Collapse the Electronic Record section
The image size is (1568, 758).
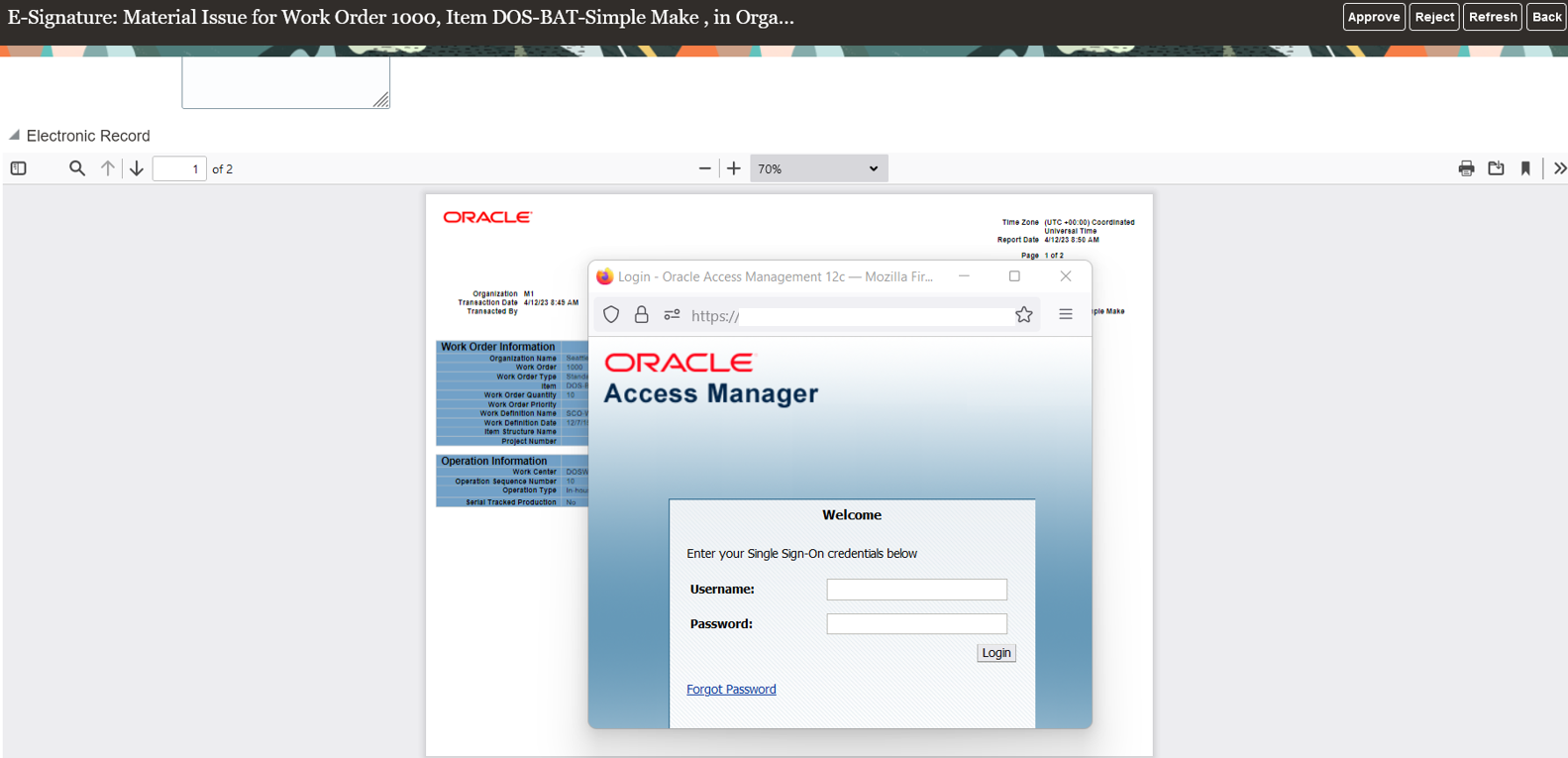[14, 135]
